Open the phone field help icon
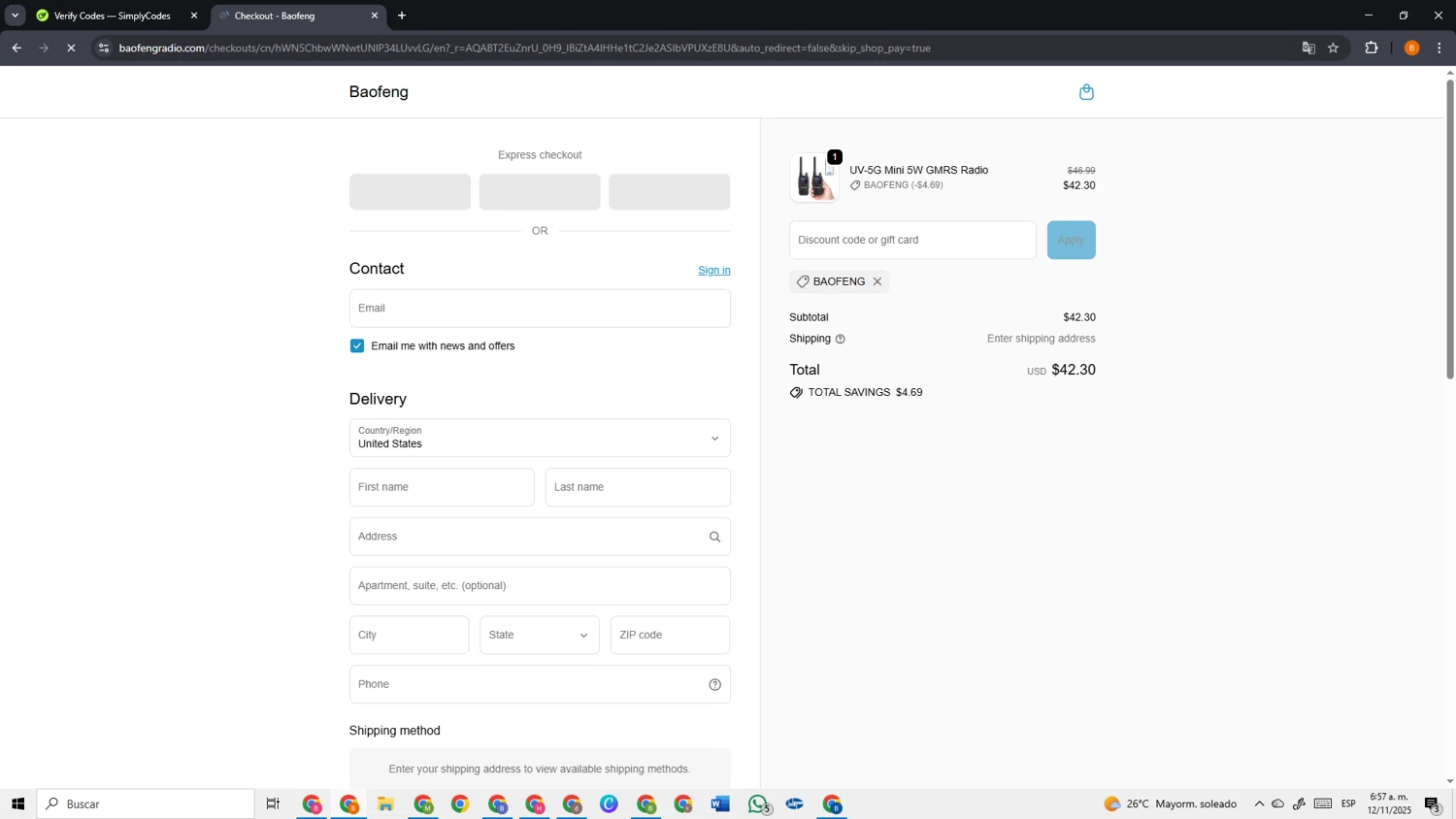The width and height of the screenshot is (1456, 819). 714,684
